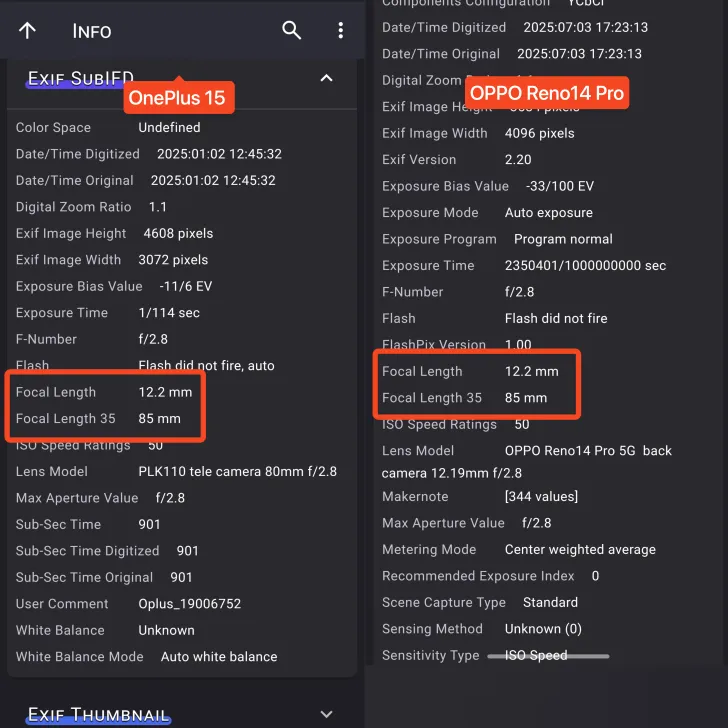Select the 1/114 sec exposure time value
The height and width of the screenshot is (728, 728).
(x=169, y=313)
